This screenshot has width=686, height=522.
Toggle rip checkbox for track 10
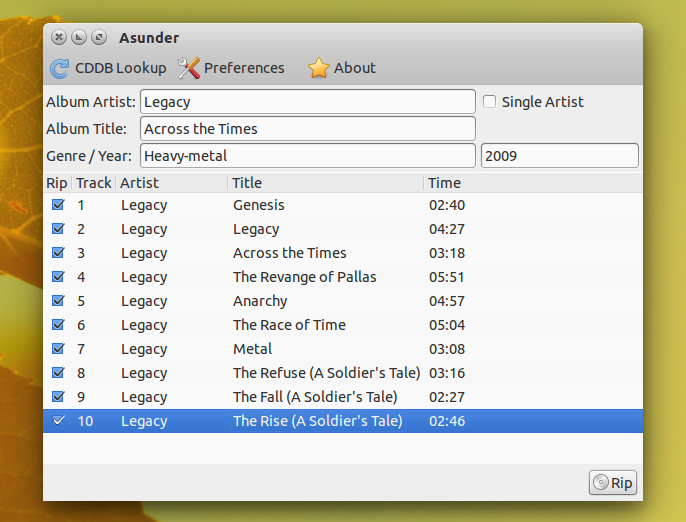(58, 420)
